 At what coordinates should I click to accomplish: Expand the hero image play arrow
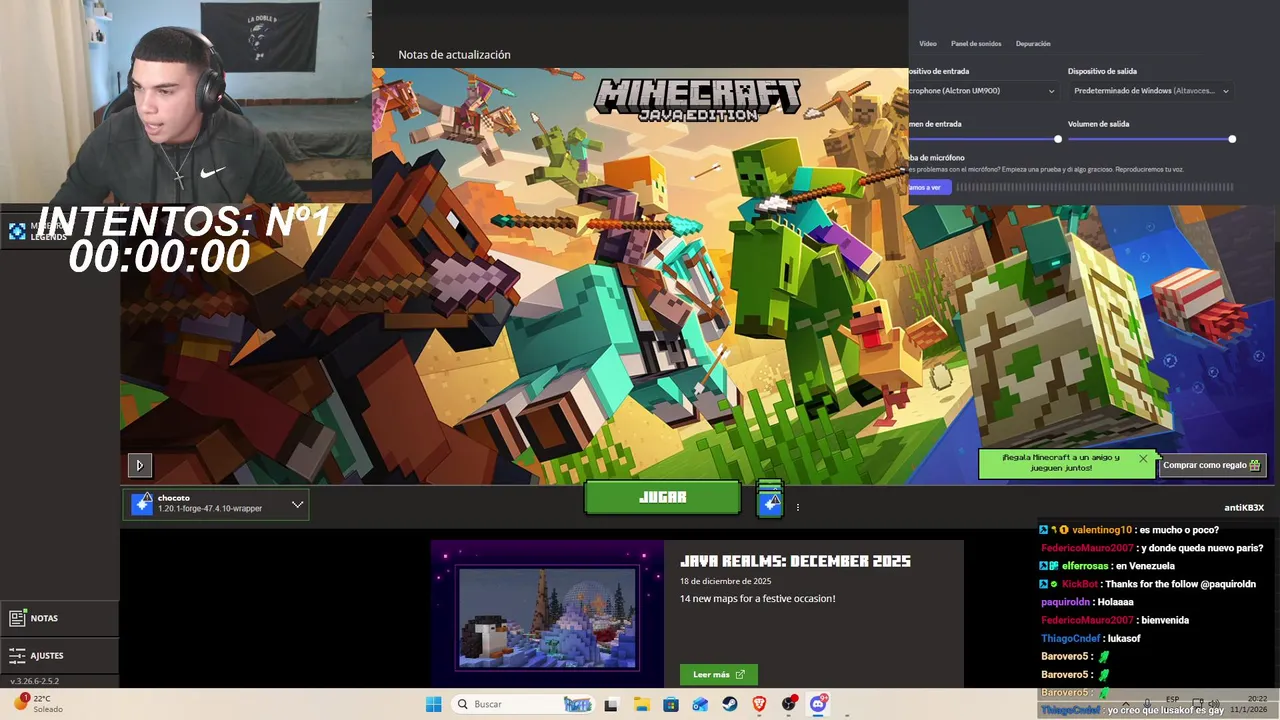pos(139,465)
